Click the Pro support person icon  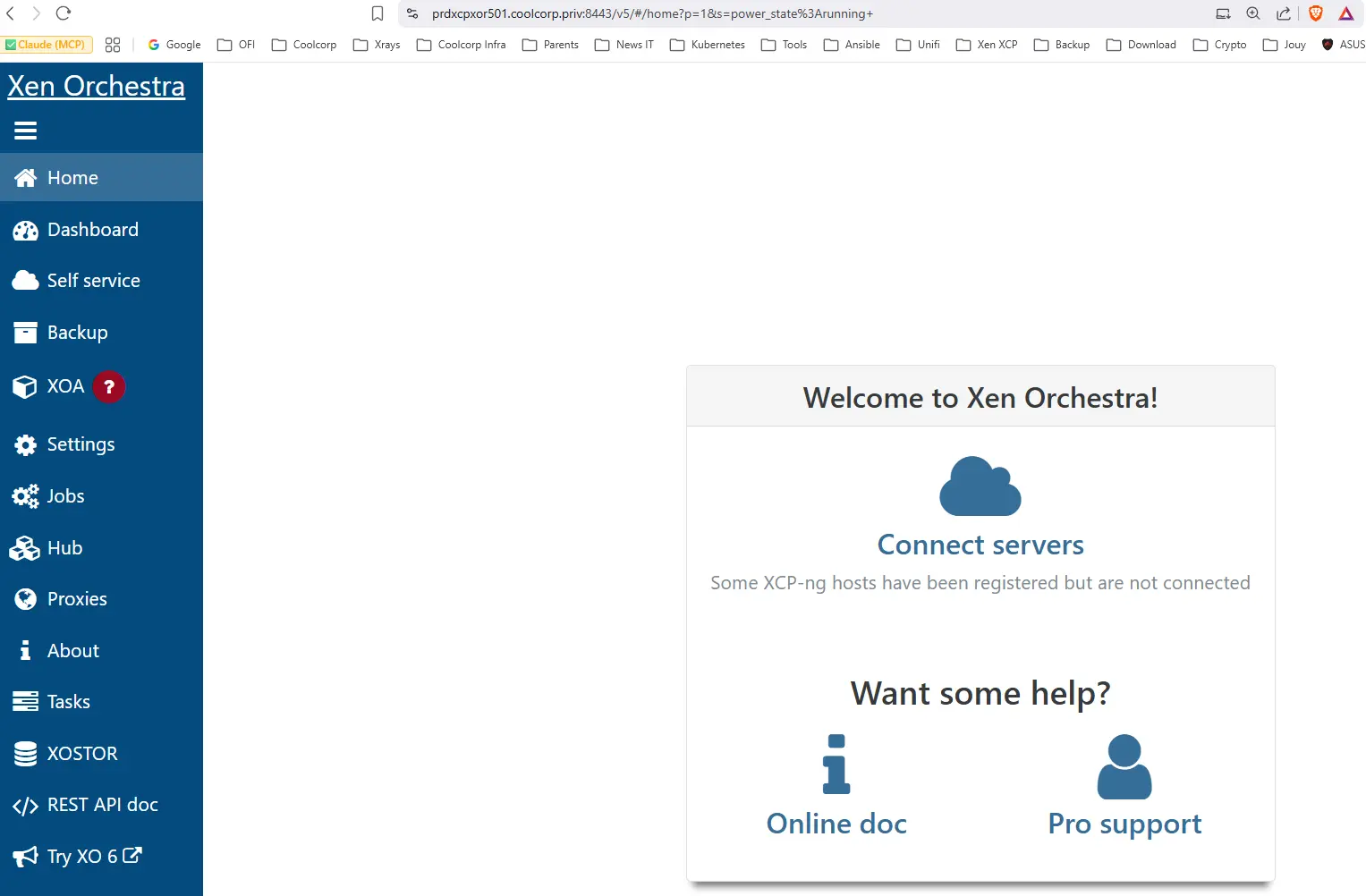[x=1124, y=766]
